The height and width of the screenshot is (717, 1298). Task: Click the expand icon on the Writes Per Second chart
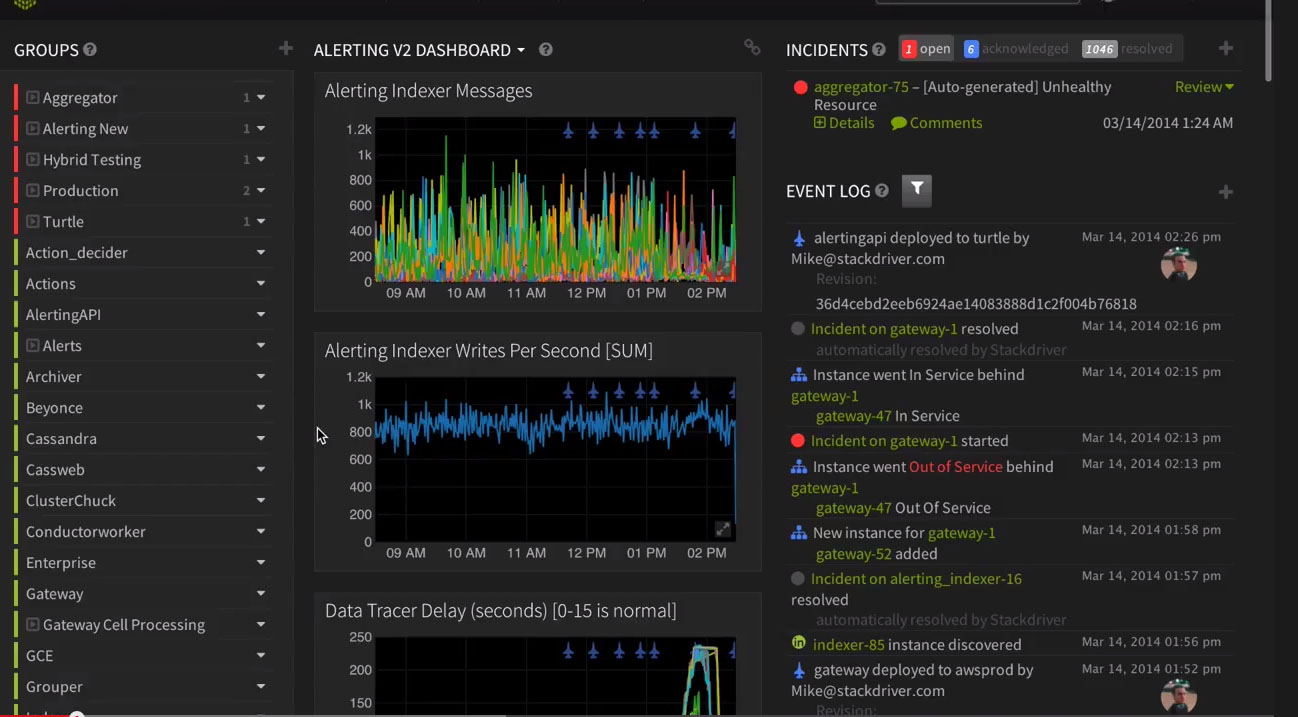point(722,528)
